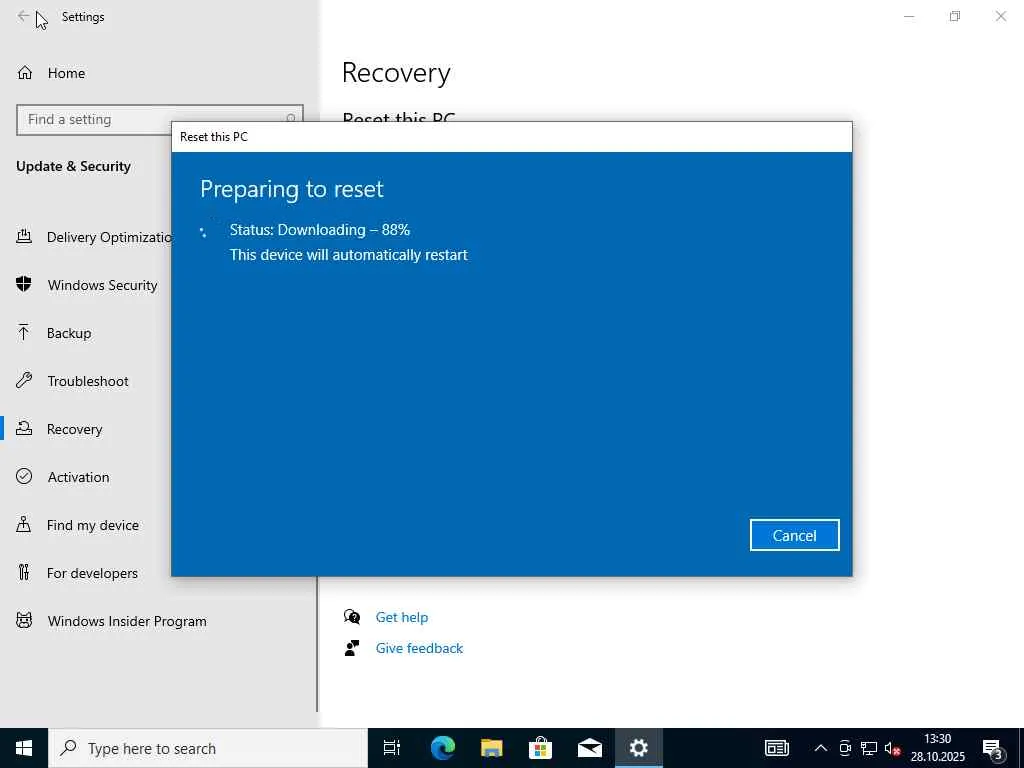The height and width of the screenshot is (768, 1024).
Task: Open Delivery Optimization settings
Action: tap(109, 237)
